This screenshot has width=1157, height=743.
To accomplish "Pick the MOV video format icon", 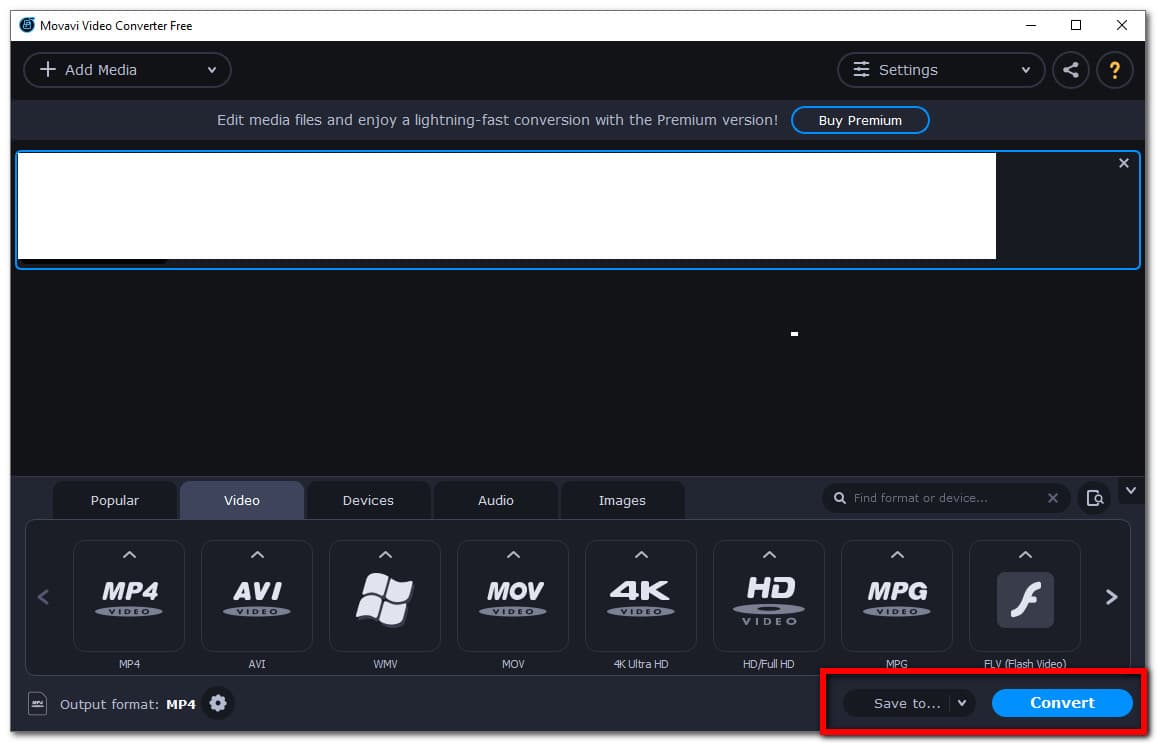I will coord(513,598).
